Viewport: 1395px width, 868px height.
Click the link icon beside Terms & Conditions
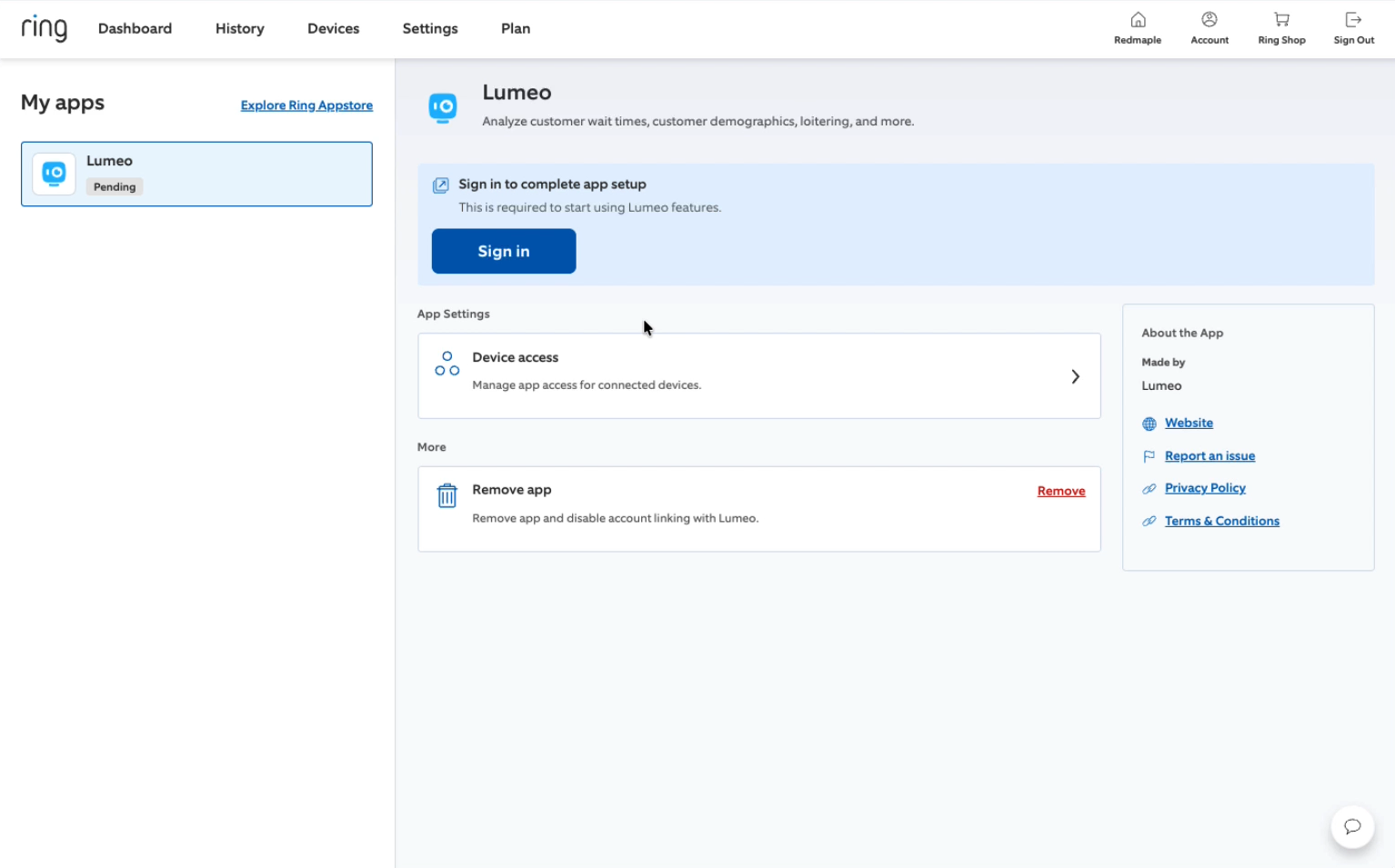[1149, 521]
